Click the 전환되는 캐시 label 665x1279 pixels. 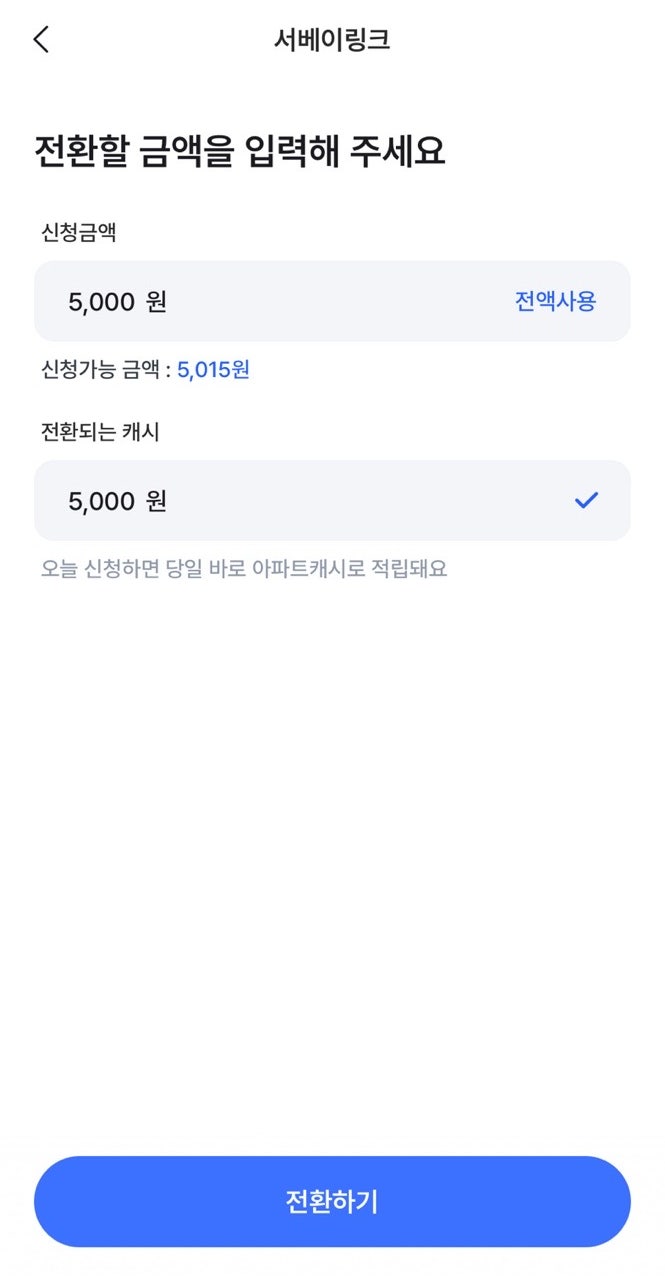pos(101,433)
